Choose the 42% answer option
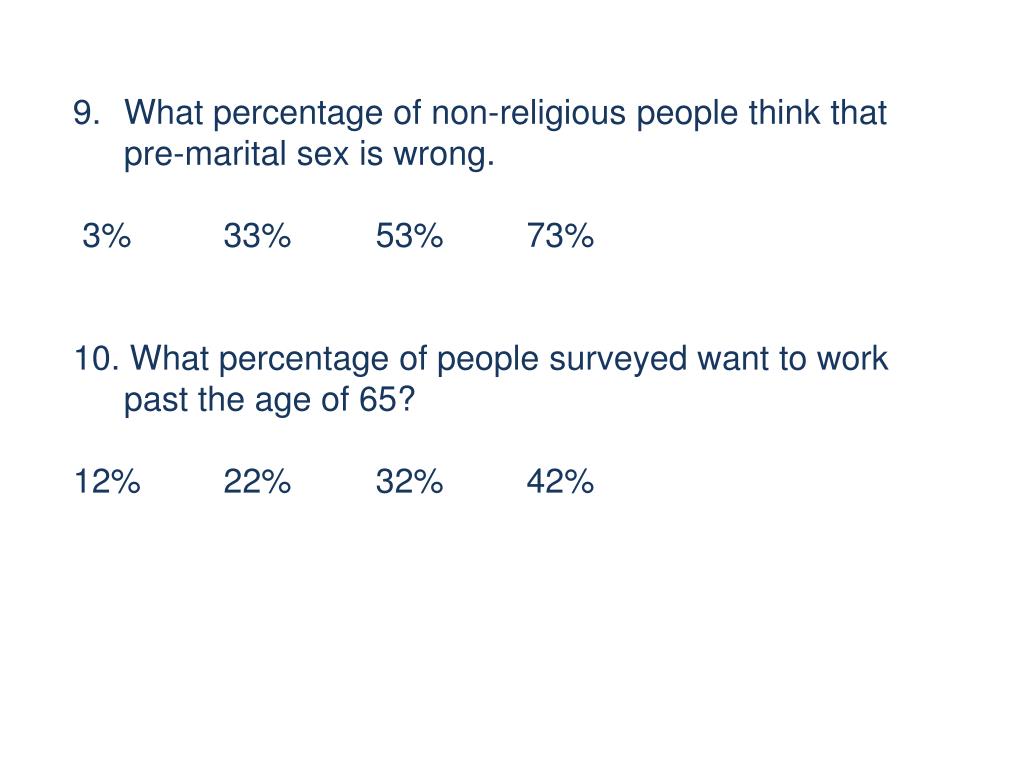Image resolution: width=1024 pixels, height=768 pixels. (x=560, y=482)
